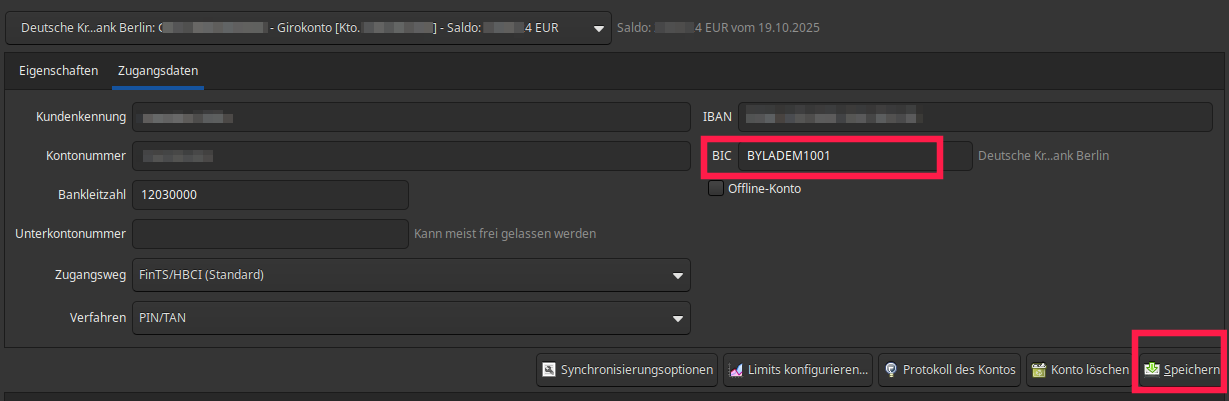Switch to the Eigenschaften tab
Screen dimensions: 1229x401
[58, 71]
